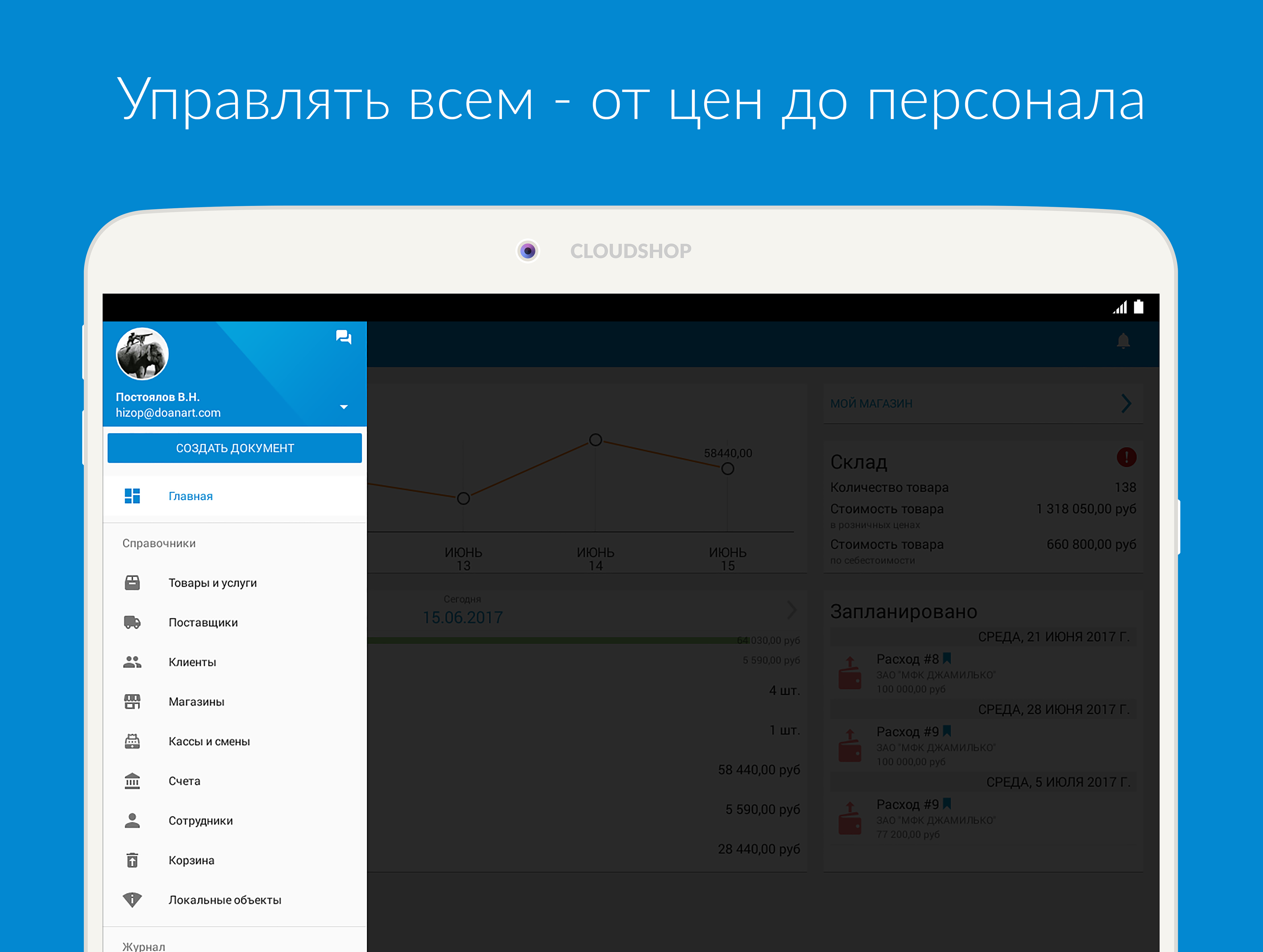
Task: Click the Сотрудники person icon
Action: click(x=132, y=820)
